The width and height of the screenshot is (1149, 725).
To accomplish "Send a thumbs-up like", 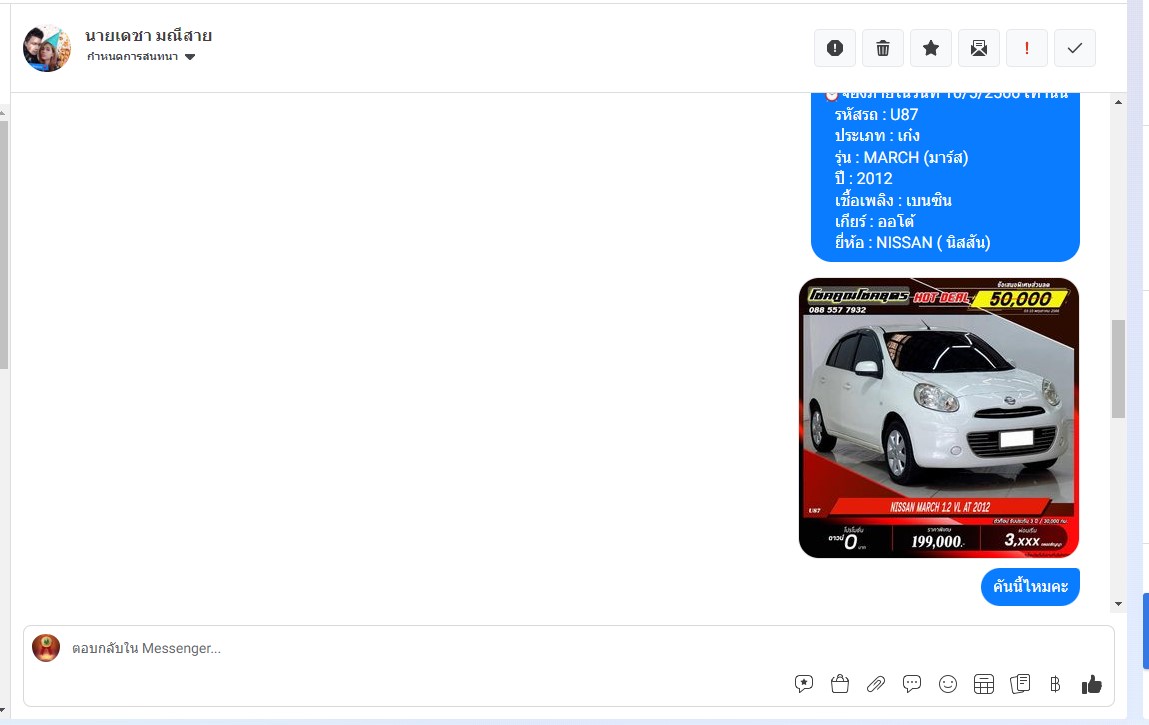I will tap(1091, 684).
